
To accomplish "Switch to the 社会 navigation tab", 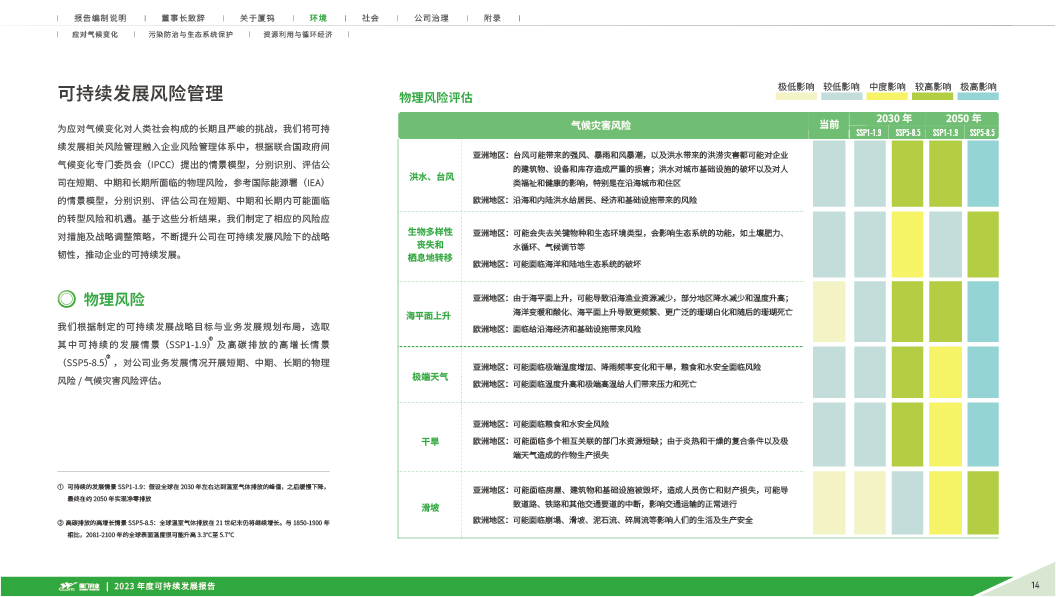I will (x=370, y=18).
